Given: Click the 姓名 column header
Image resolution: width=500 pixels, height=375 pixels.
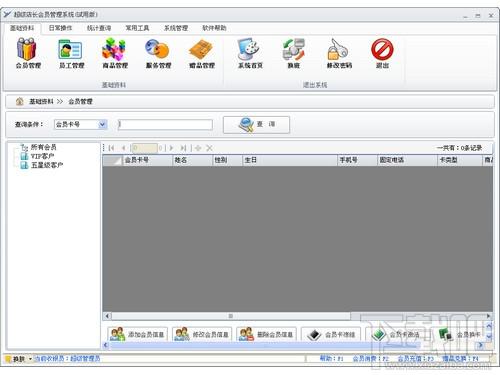Looking at the screenshot, I should [193, 160].
